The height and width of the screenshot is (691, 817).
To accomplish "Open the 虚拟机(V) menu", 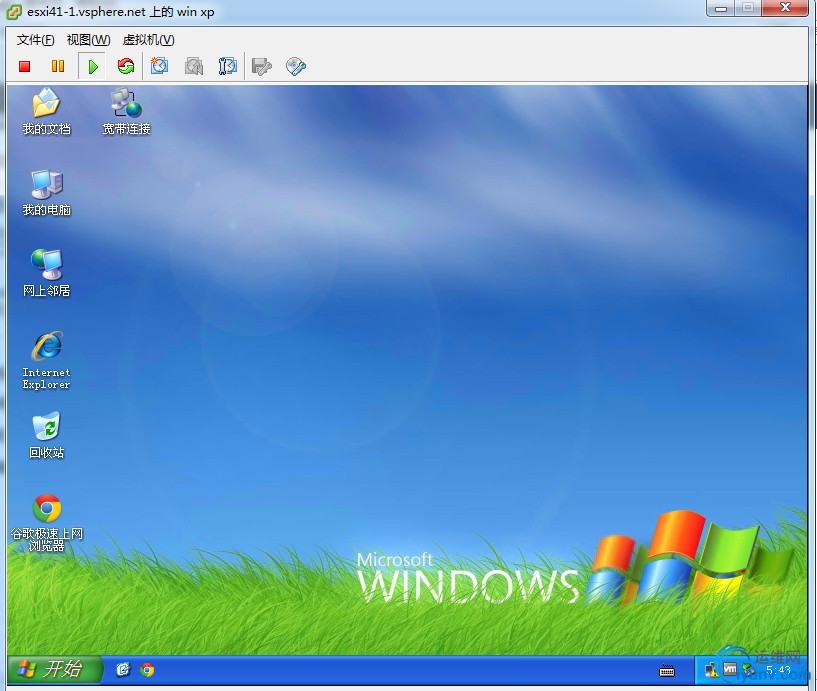I will point(148,40).
